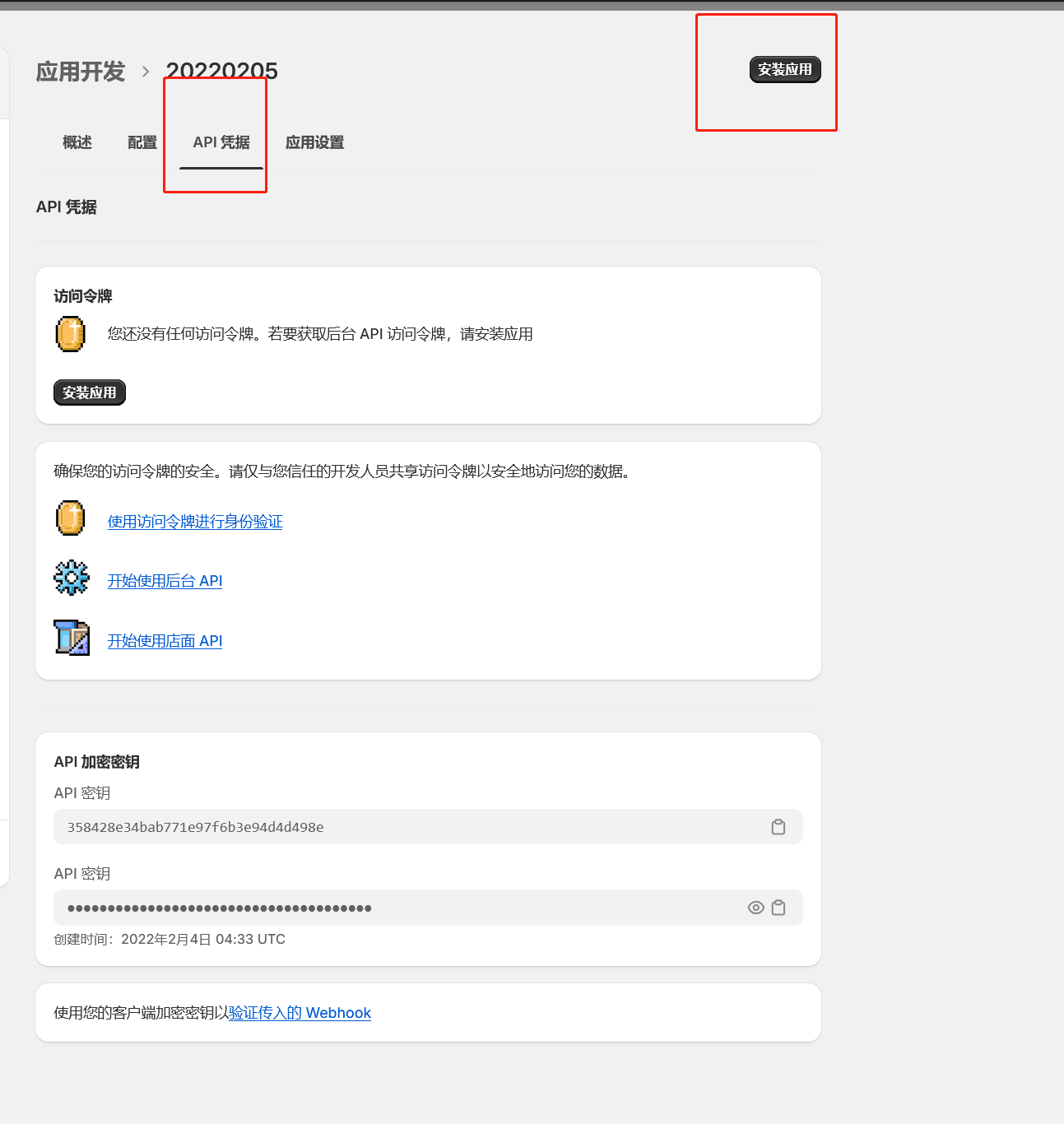Click the API 加密密钥 heading
1064x1124 pixels.
(97, 762)
